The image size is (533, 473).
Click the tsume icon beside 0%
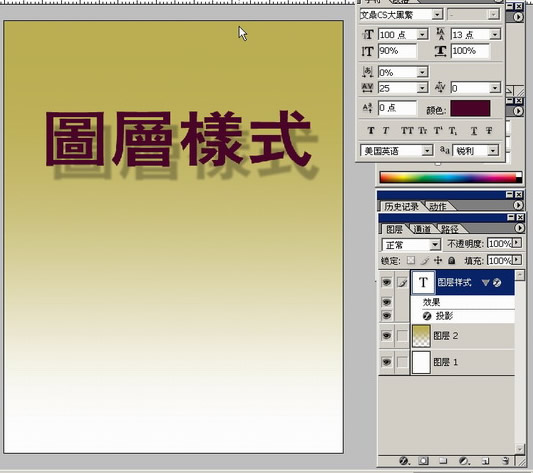(367, 72)
